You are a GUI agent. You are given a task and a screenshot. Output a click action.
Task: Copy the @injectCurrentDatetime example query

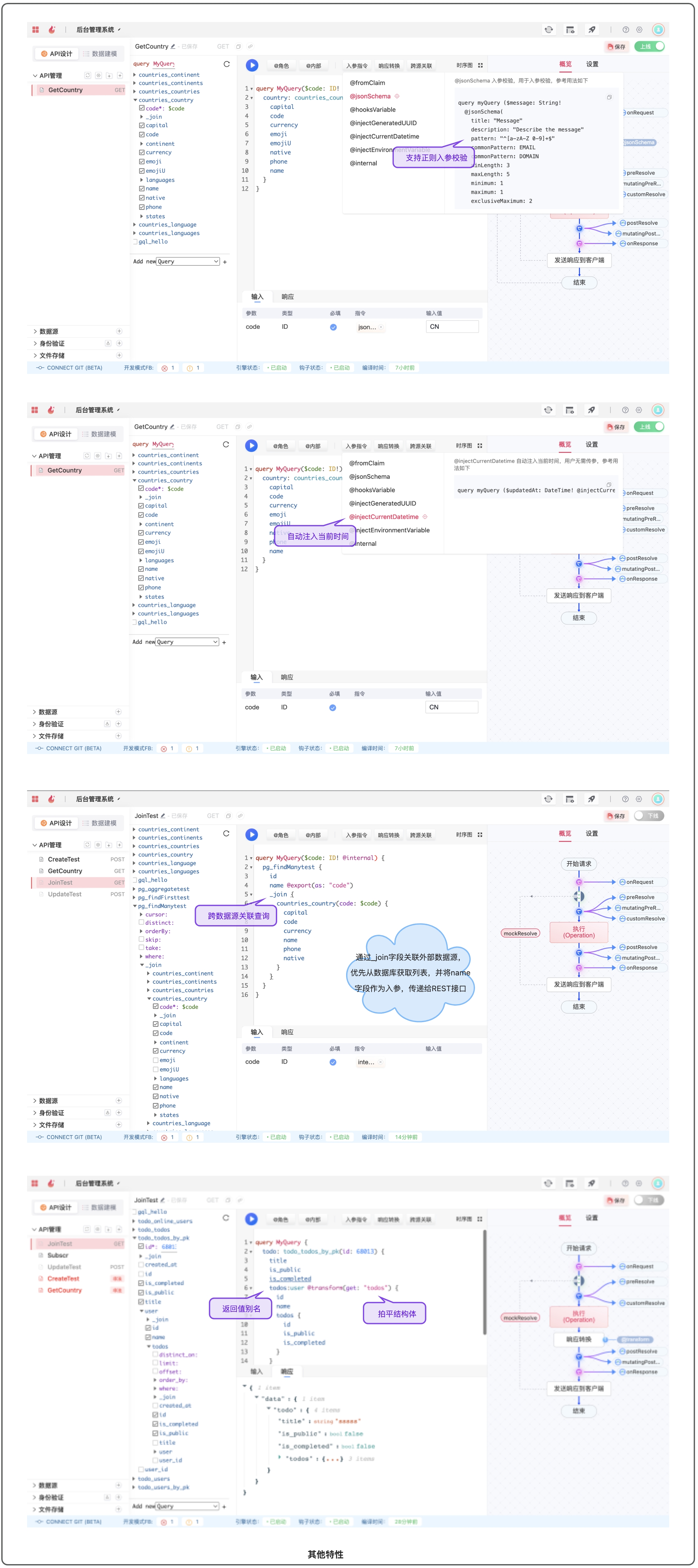click(608, 485)
